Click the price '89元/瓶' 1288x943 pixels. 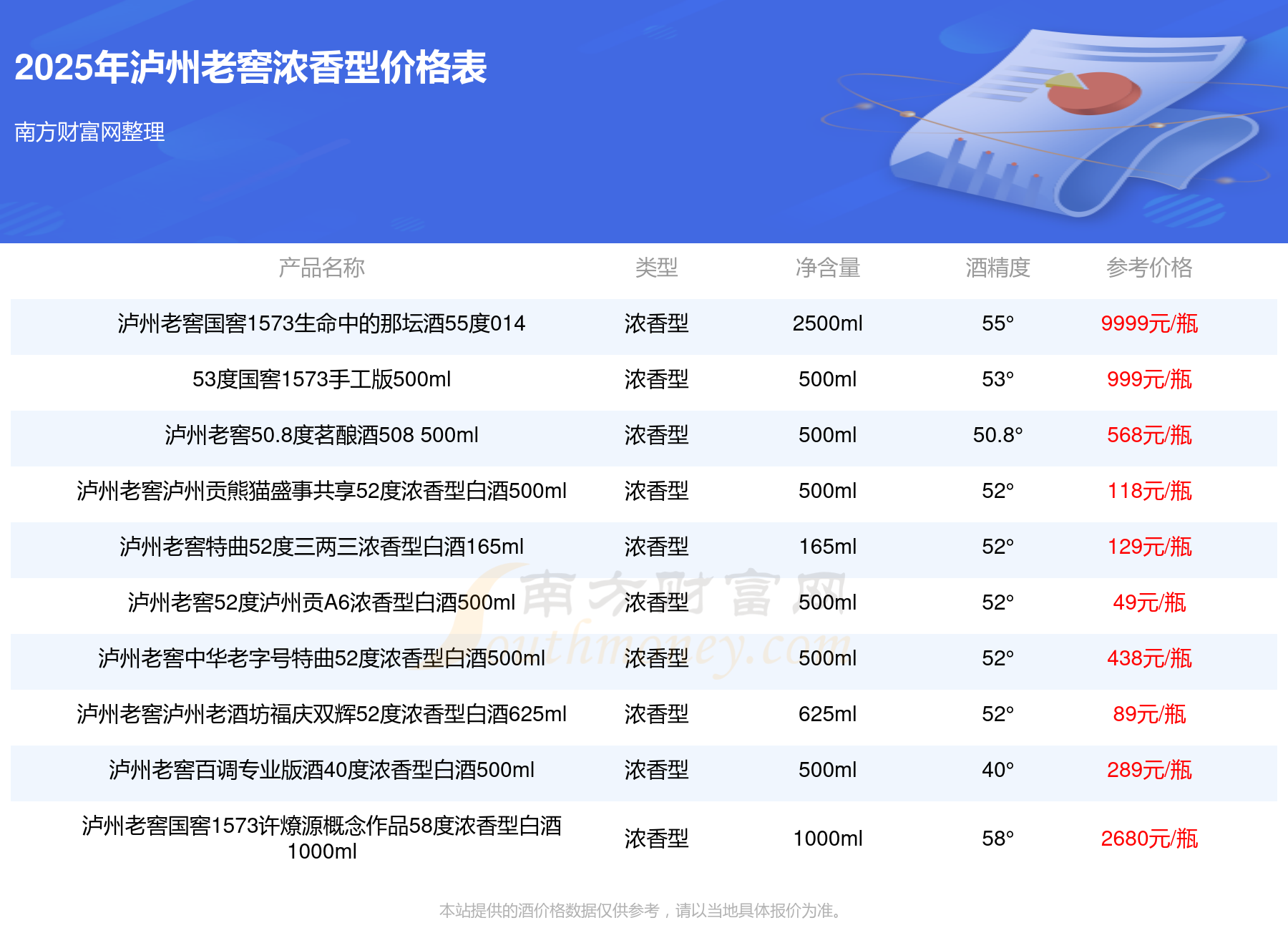pos(1150,714)
